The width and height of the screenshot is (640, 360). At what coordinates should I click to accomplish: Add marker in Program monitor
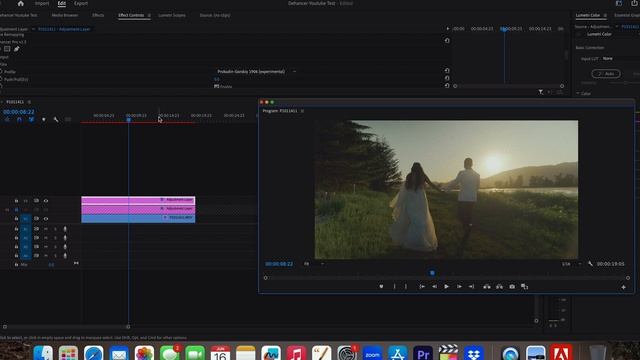(381, 287)
